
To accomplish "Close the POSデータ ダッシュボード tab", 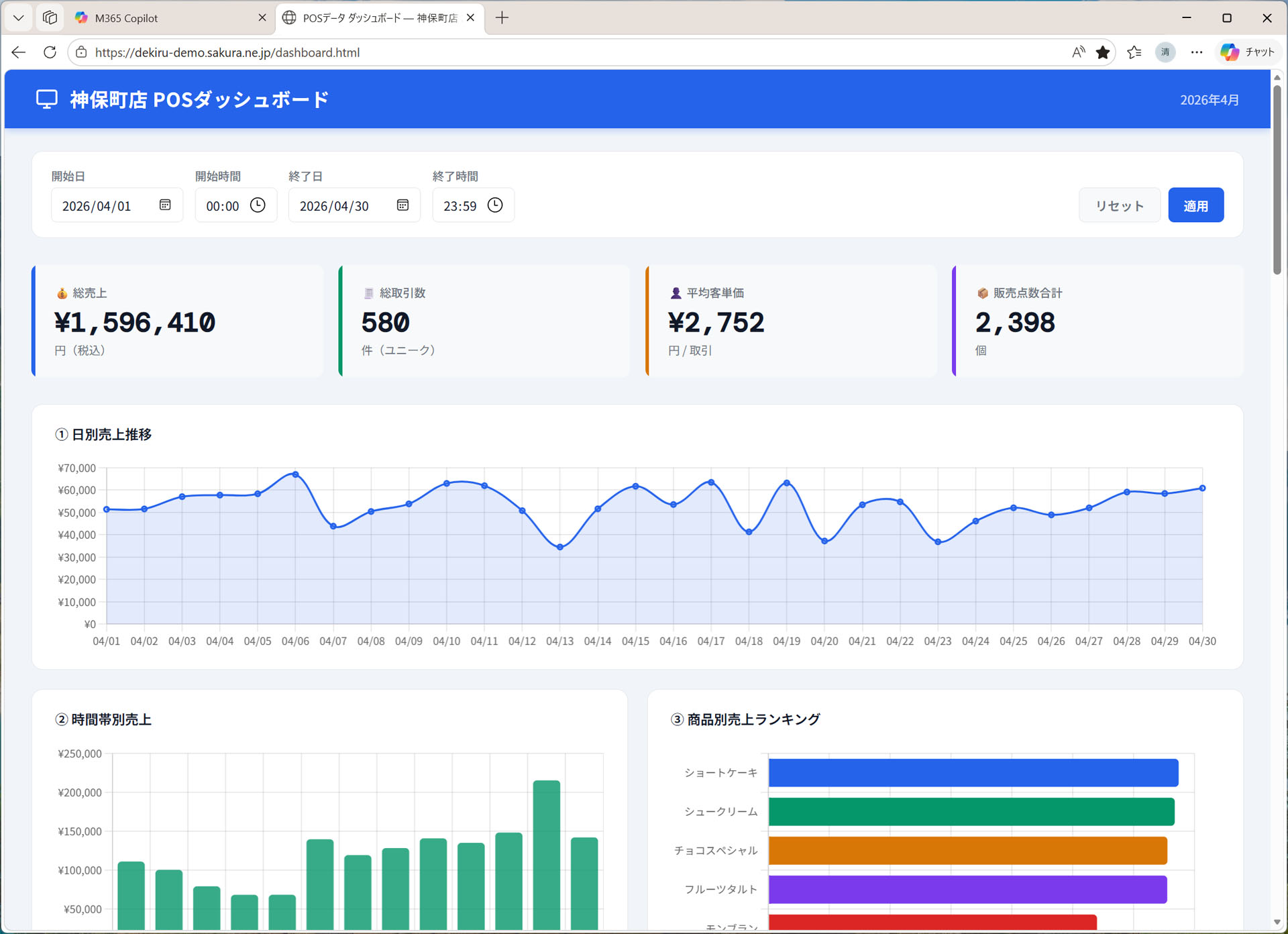I will click(470, 18).
